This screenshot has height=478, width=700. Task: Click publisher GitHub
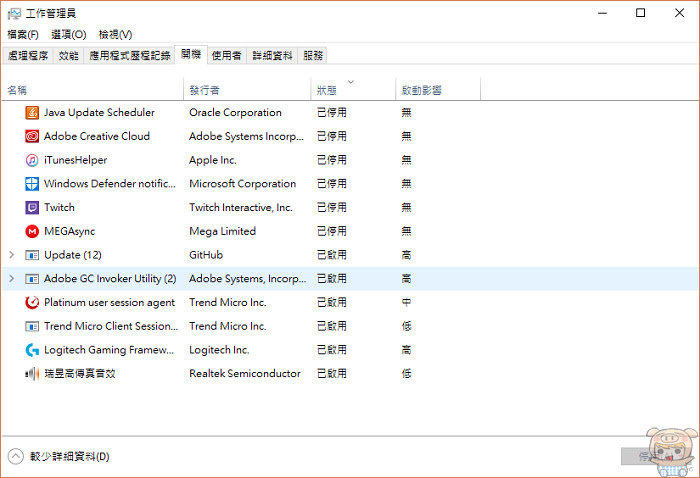click(206, 255)
